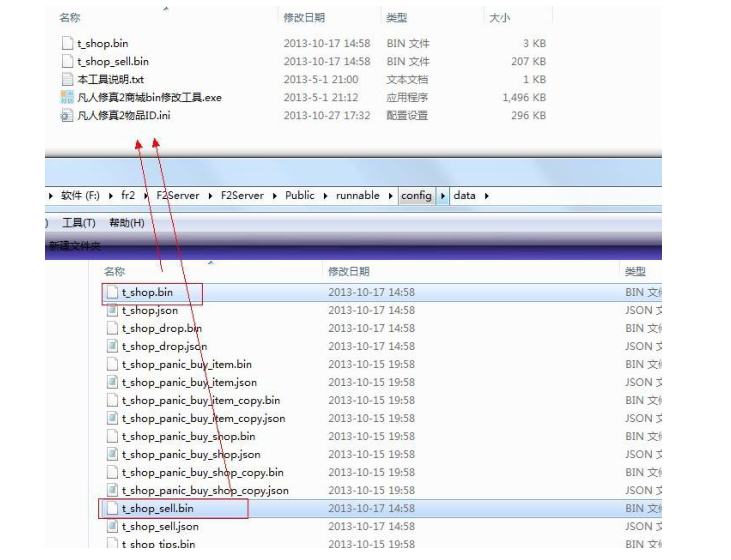Click the 本工具说明.txt text file icon
This screenshot has height=560, width=731.
pos(67,79)
